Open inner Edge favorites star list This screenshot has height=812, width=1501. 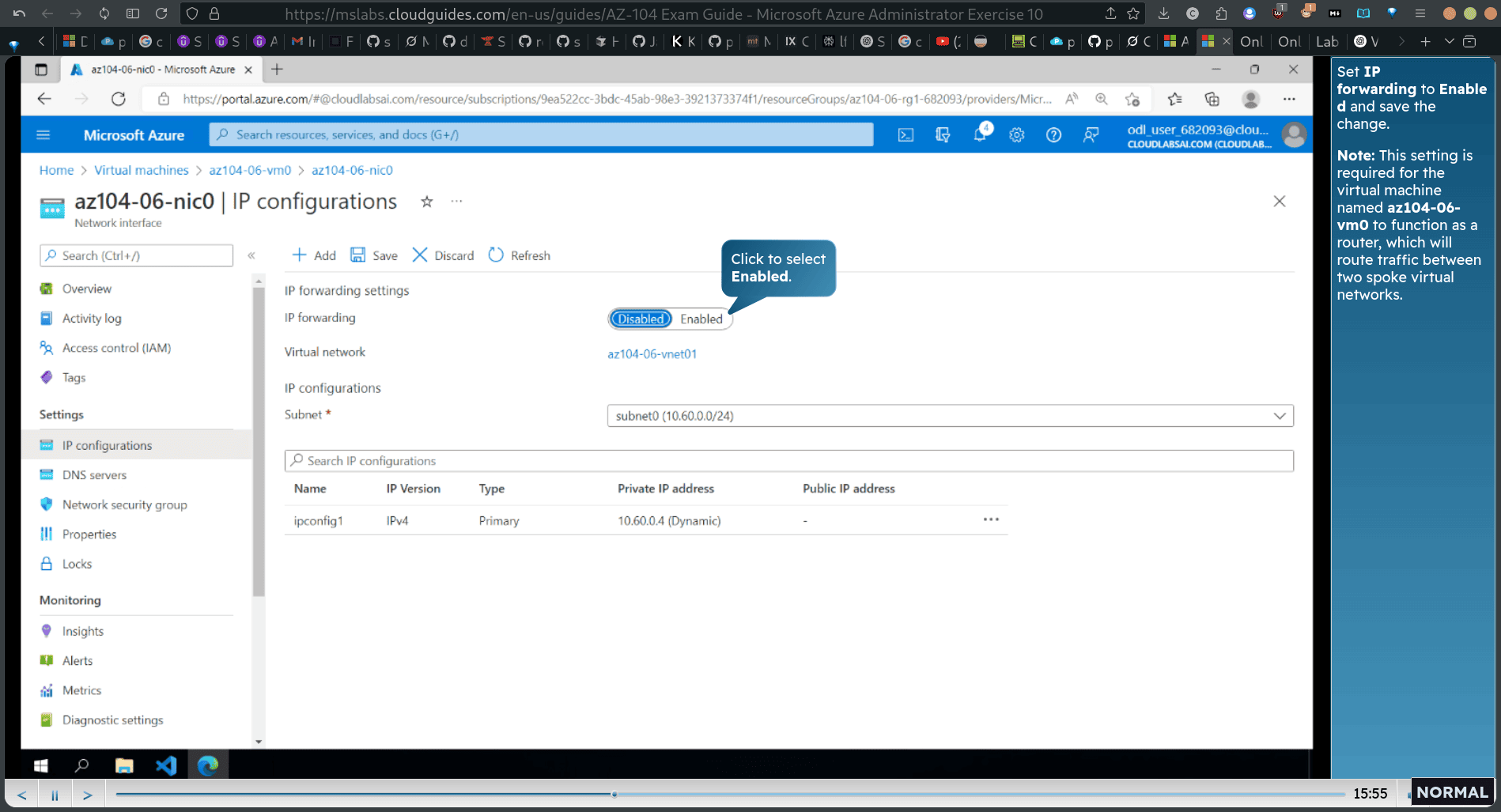tap(1174, 99)
